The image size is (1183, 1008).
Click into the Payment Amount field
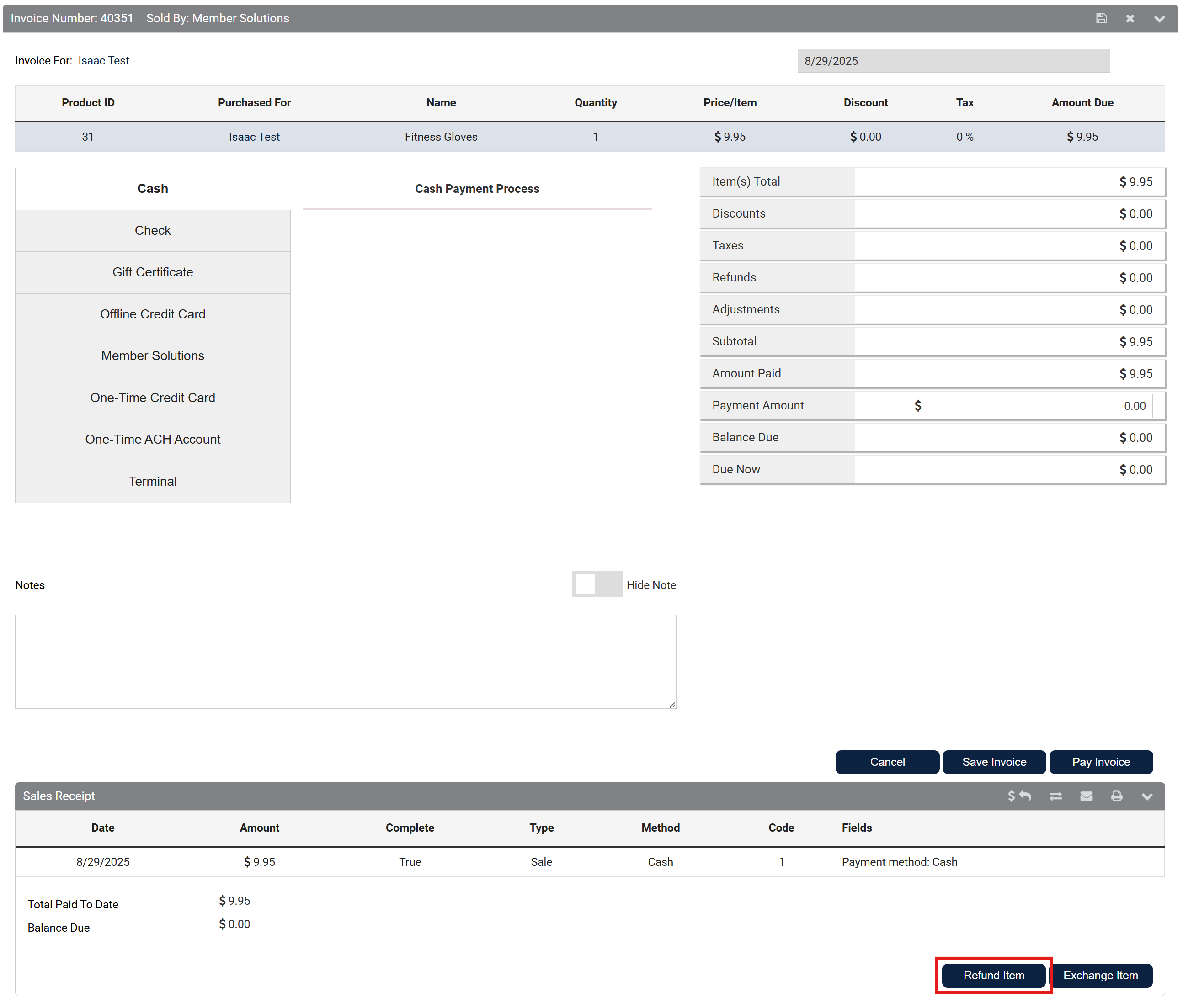(x=1037, y=406)
